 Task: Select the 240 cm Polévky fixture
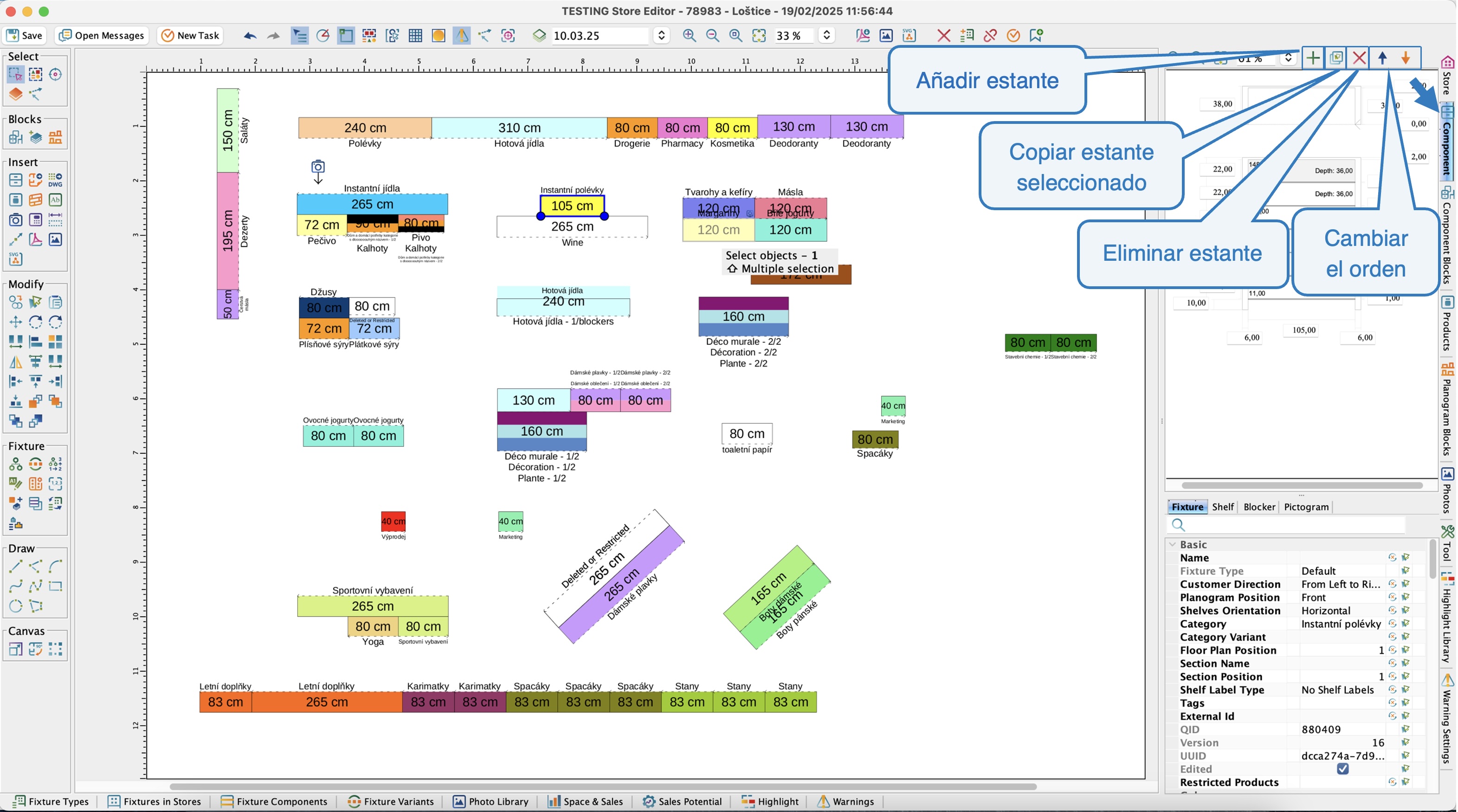pos(365,128)
